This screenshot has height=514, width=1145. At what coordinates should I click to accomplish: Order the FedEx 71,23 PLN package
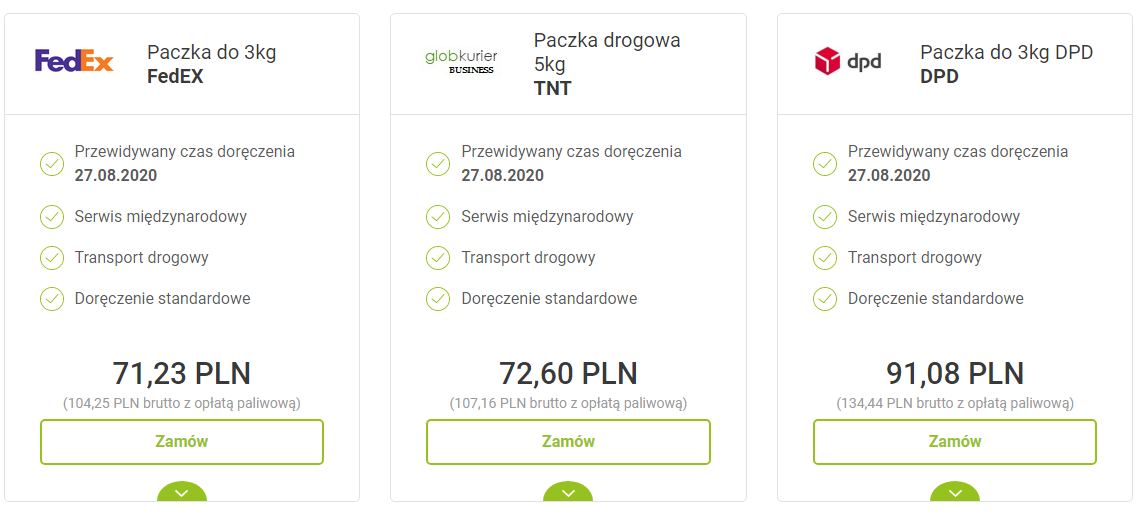[x=182, y=442]
